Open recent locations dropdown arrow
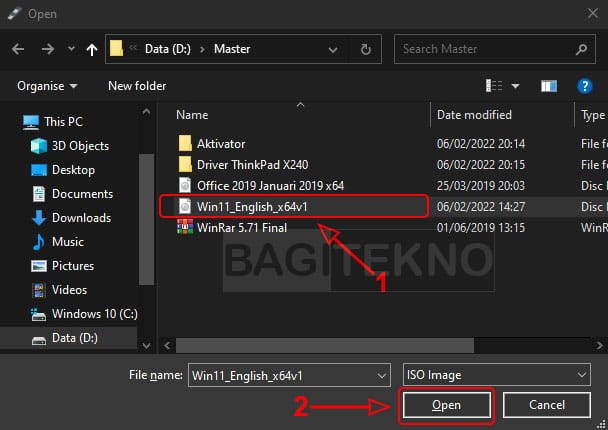608x430 pixels. [71, 49]
